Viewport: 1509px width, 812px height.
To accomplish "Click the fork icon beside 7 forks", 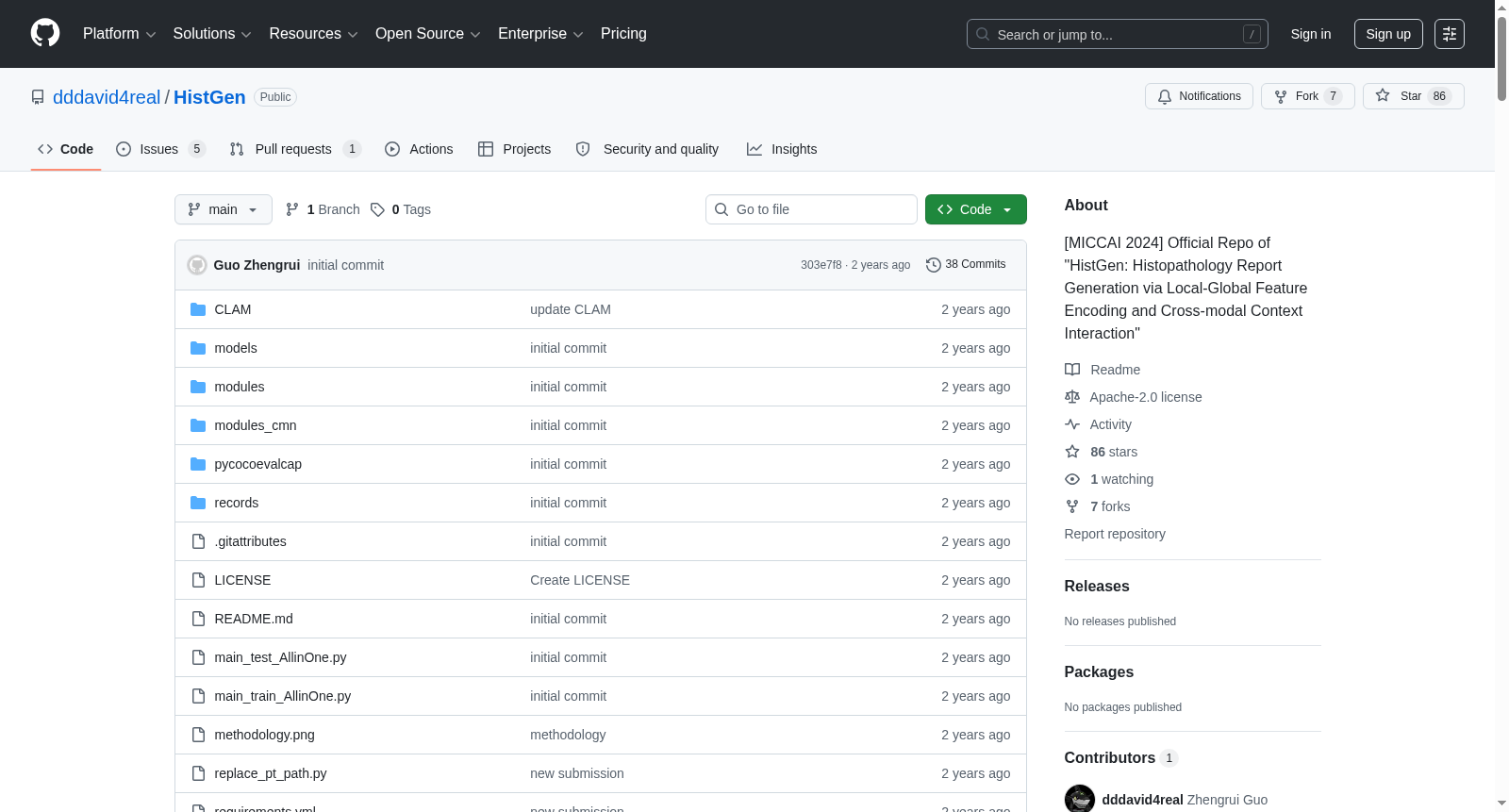I will 1072,506.
